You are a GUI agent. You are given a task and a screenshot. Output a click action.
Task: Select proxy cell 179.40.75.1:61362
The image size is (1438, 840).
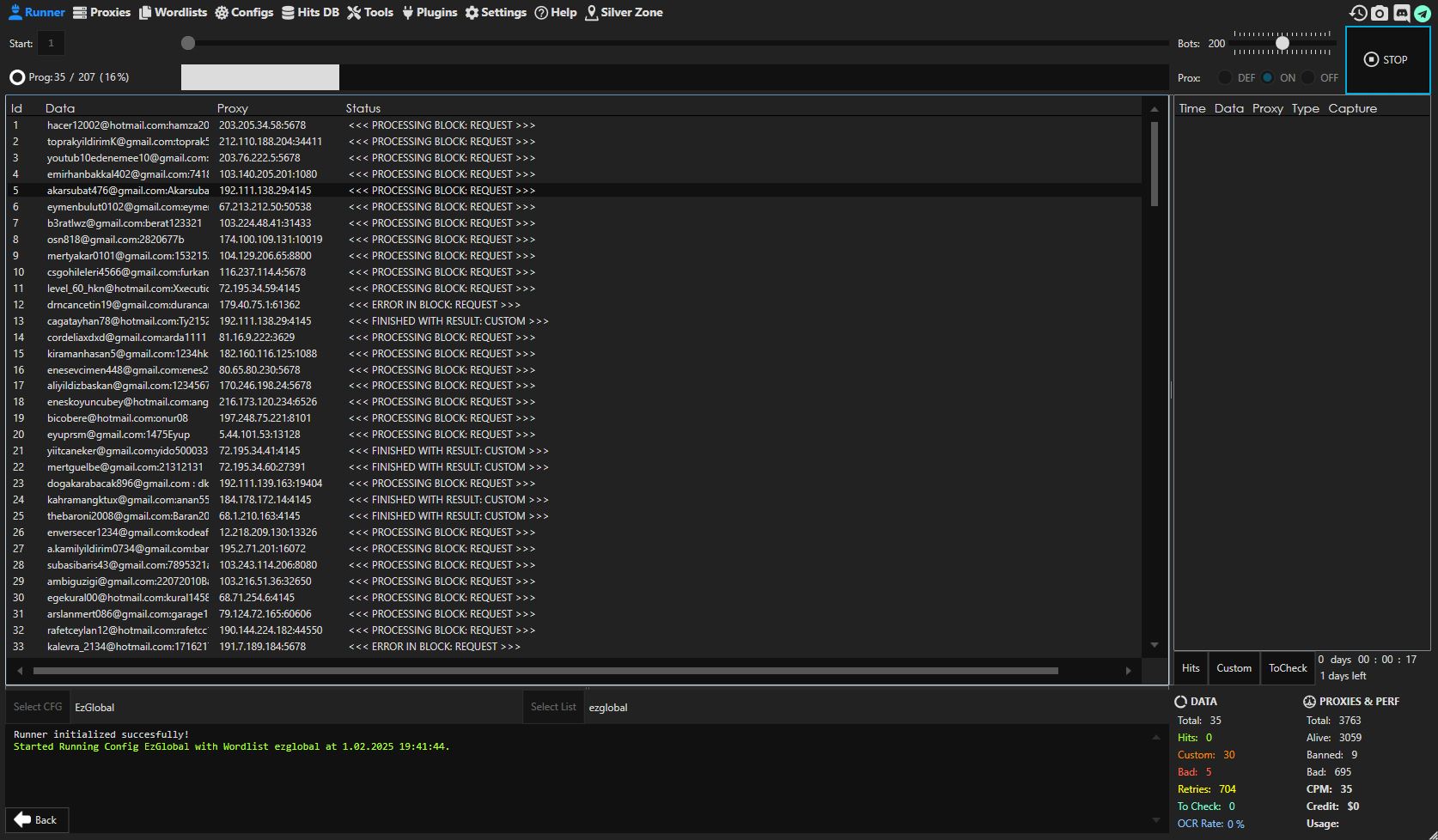(259, 305)
